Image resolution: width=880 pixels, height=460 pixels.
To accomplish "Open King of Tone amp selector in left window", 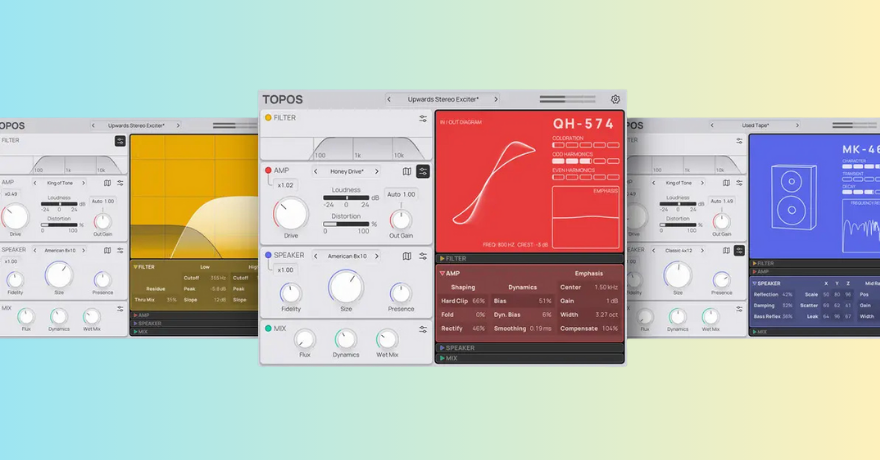I will click(59, 183).
